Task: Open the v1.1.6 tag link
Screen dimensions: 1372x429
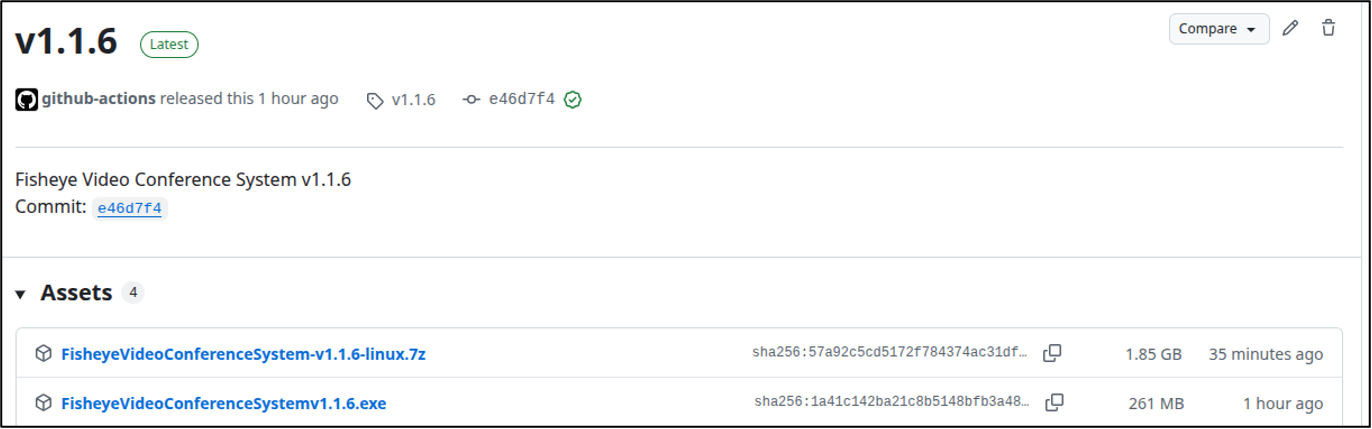Action: click(x=413, y=100)
